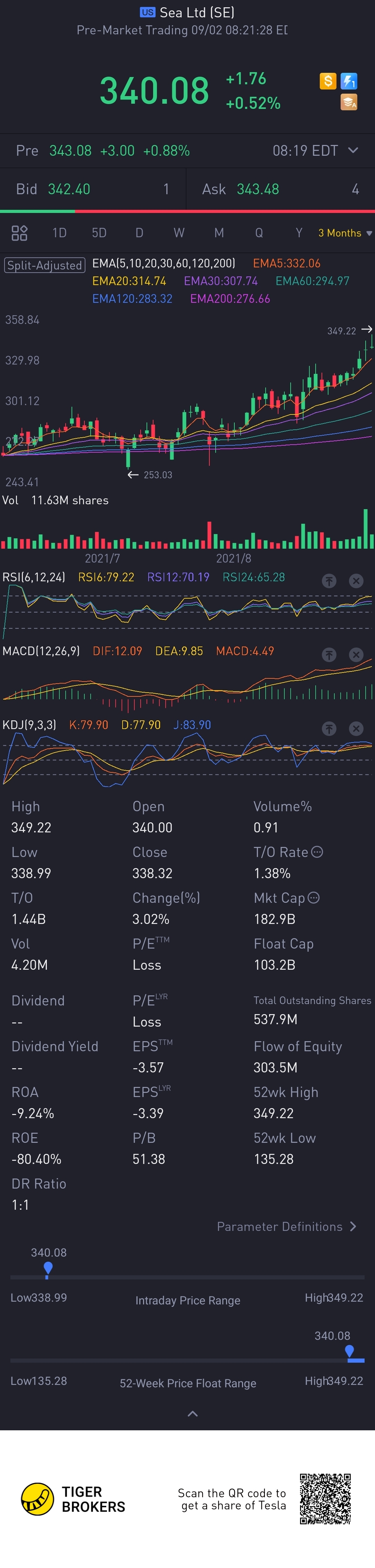Move RSI indicator panel to top

click(329, 581)
